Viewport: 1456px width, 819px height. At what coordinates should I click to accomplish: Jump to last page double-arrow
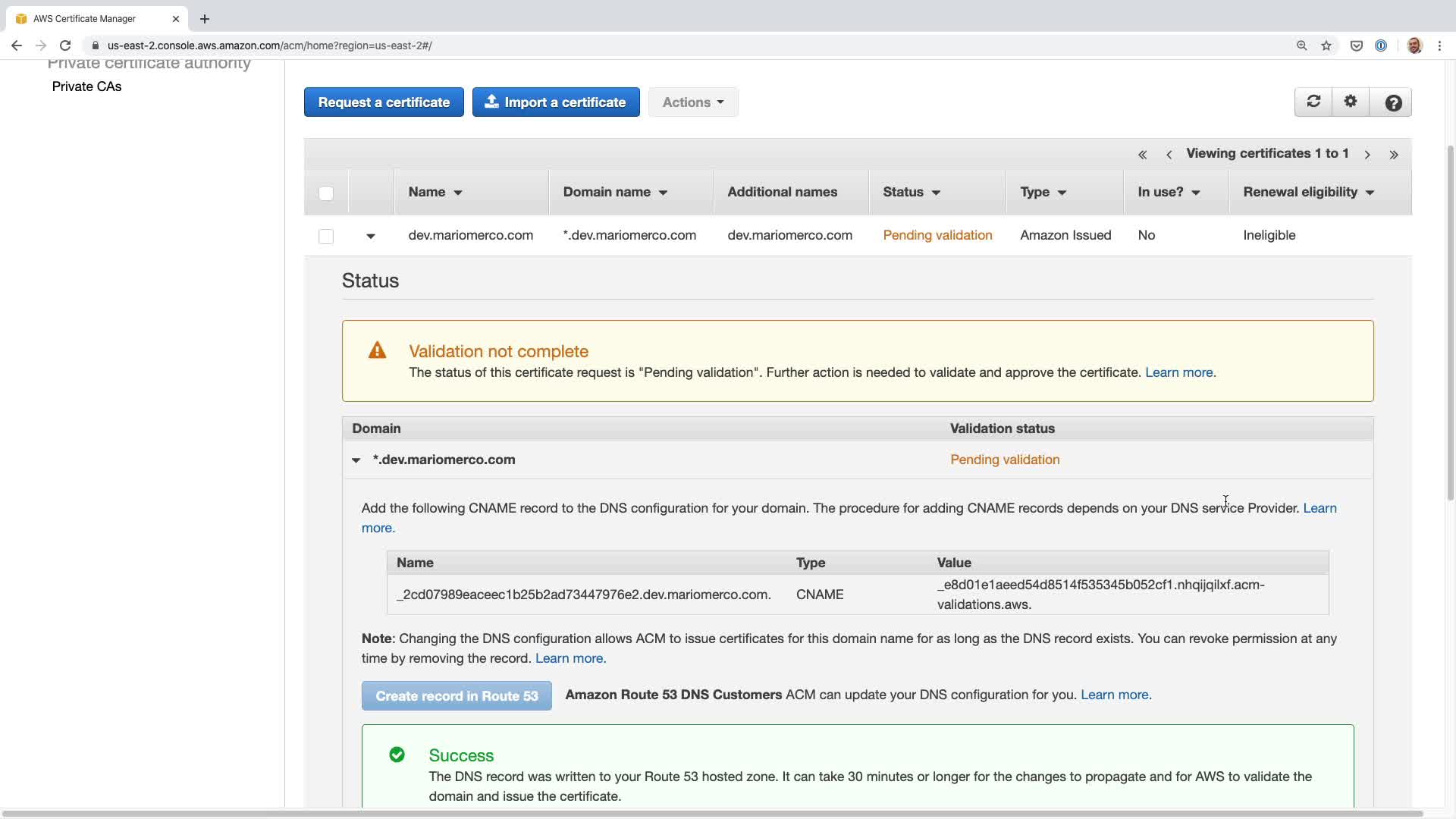coord(1394,155)
